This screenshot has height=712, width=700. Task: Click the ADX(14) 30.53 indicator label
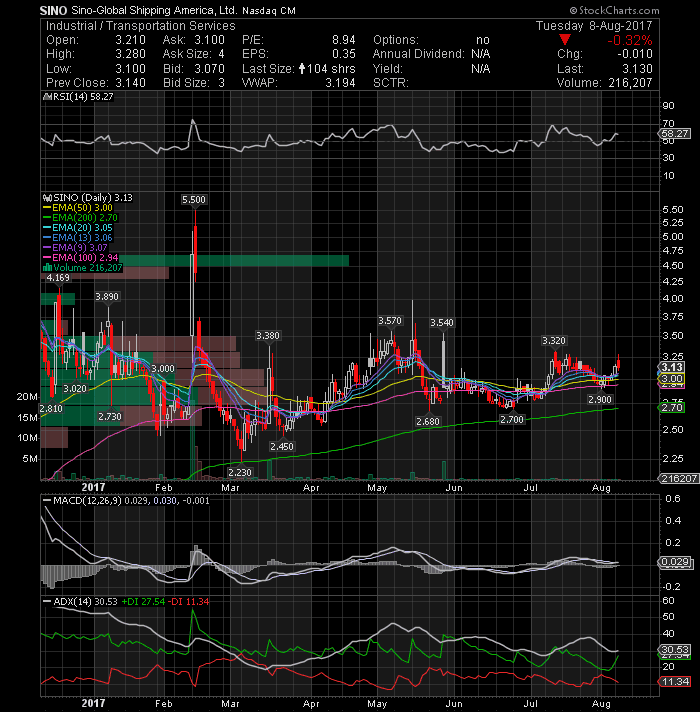coord(79,602)
